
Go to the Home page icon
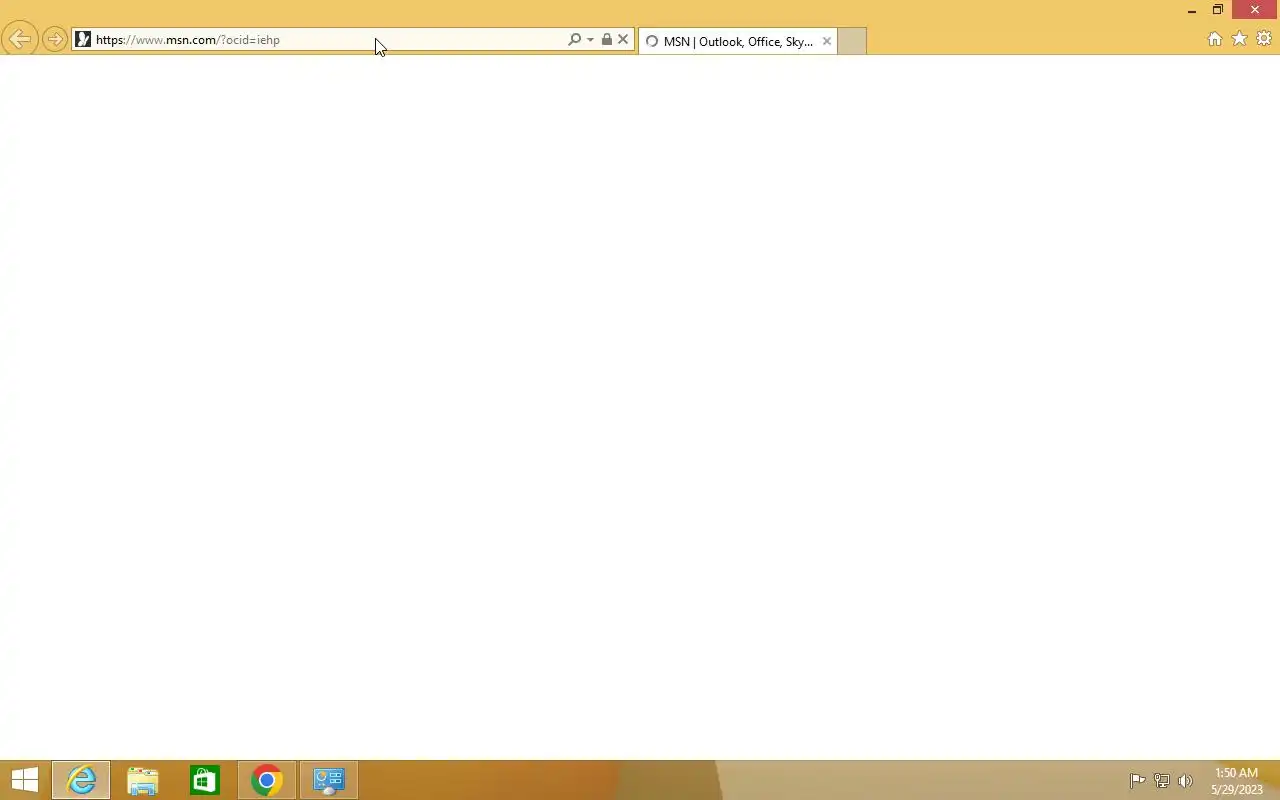(x=1215, y=39)
